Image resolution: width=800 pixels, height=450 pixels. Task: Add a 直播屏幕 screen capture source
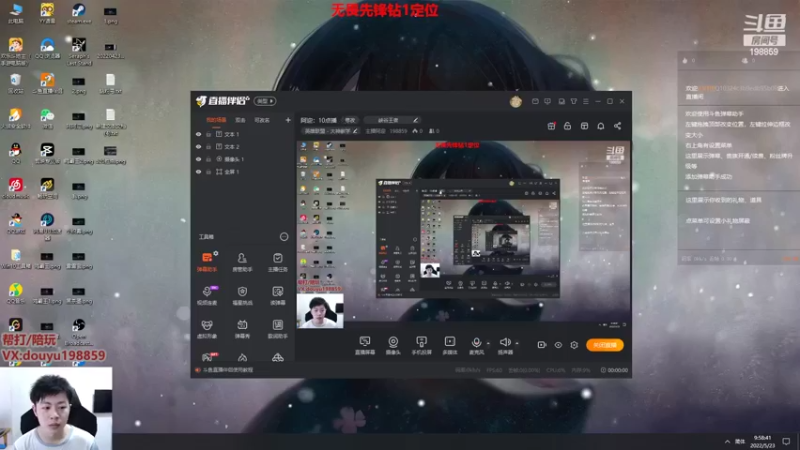tap(365, 345)
